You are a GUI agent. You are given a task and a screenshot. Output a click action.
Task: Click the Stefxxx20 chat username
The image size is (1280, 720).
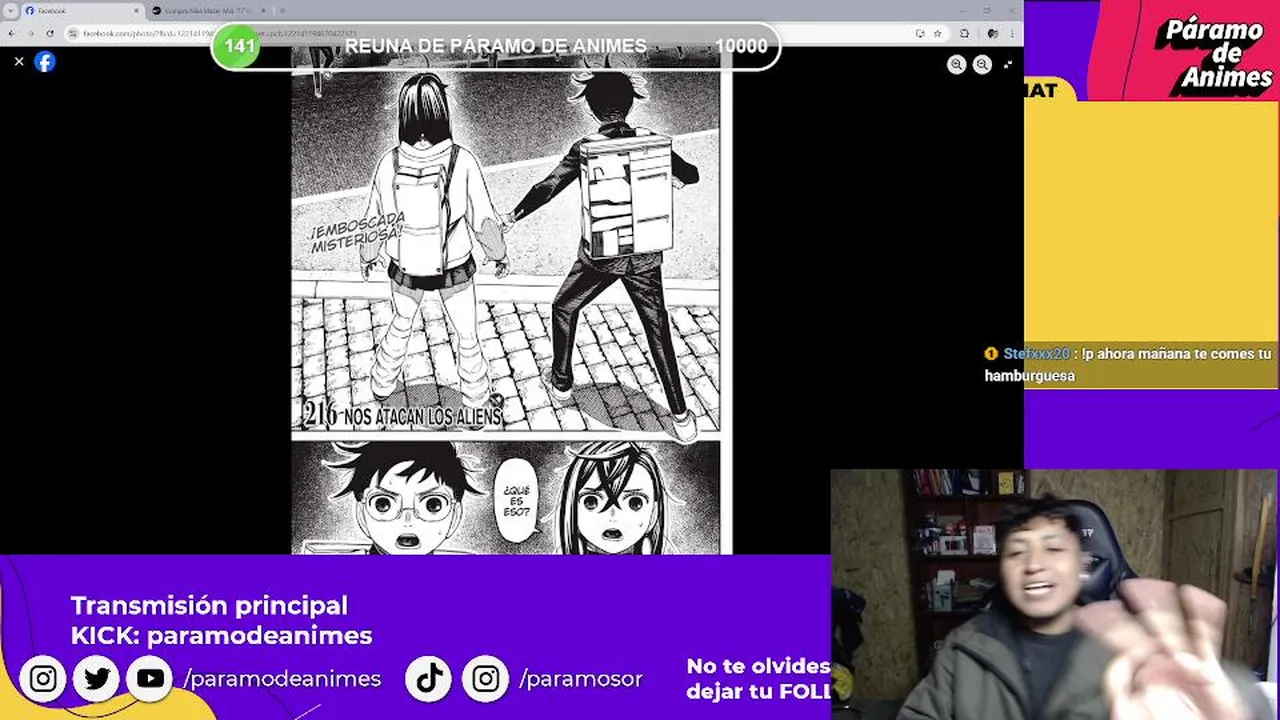click(x=1036, y=354)
